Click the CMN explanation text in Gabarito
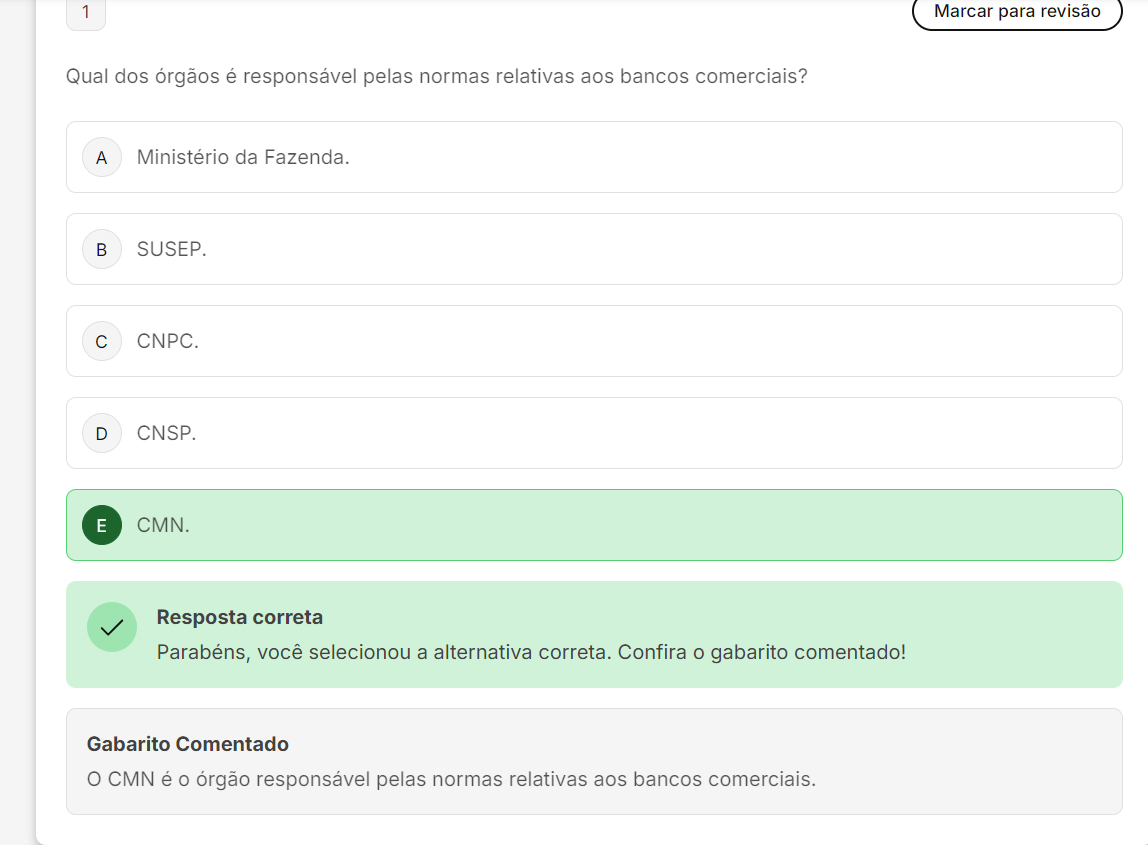This screenshot has width=1148, height=845. point(451,779)
